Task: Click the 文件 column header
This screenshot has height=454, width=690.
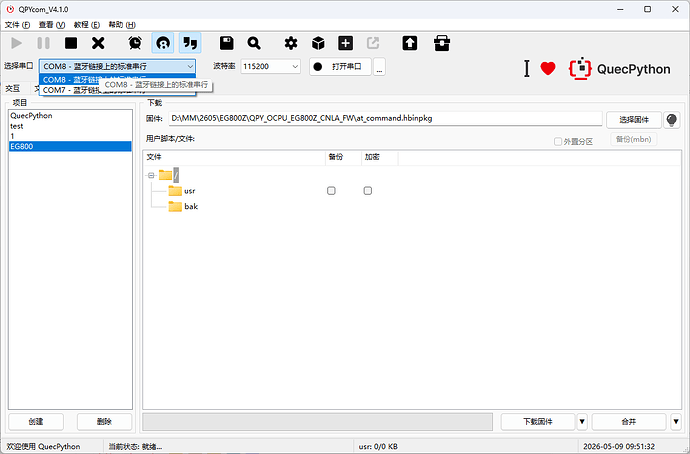Action: 234,157
